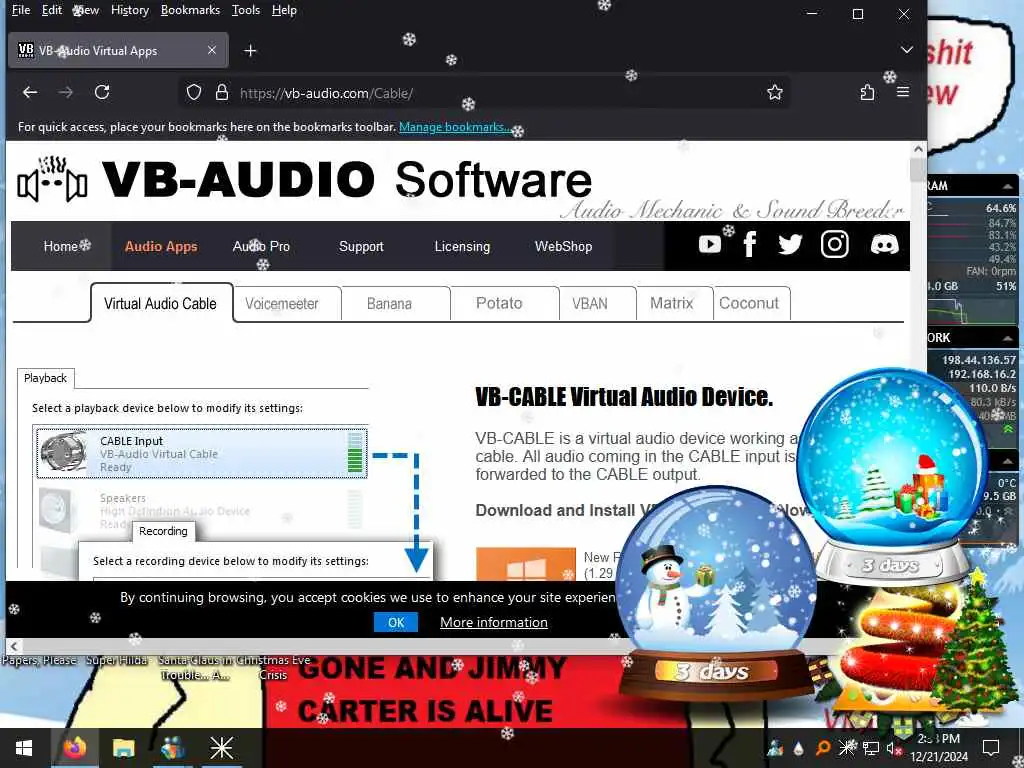The image size is (1024, 768).
Task: Go back to previous page
Action: coord(30,92)
